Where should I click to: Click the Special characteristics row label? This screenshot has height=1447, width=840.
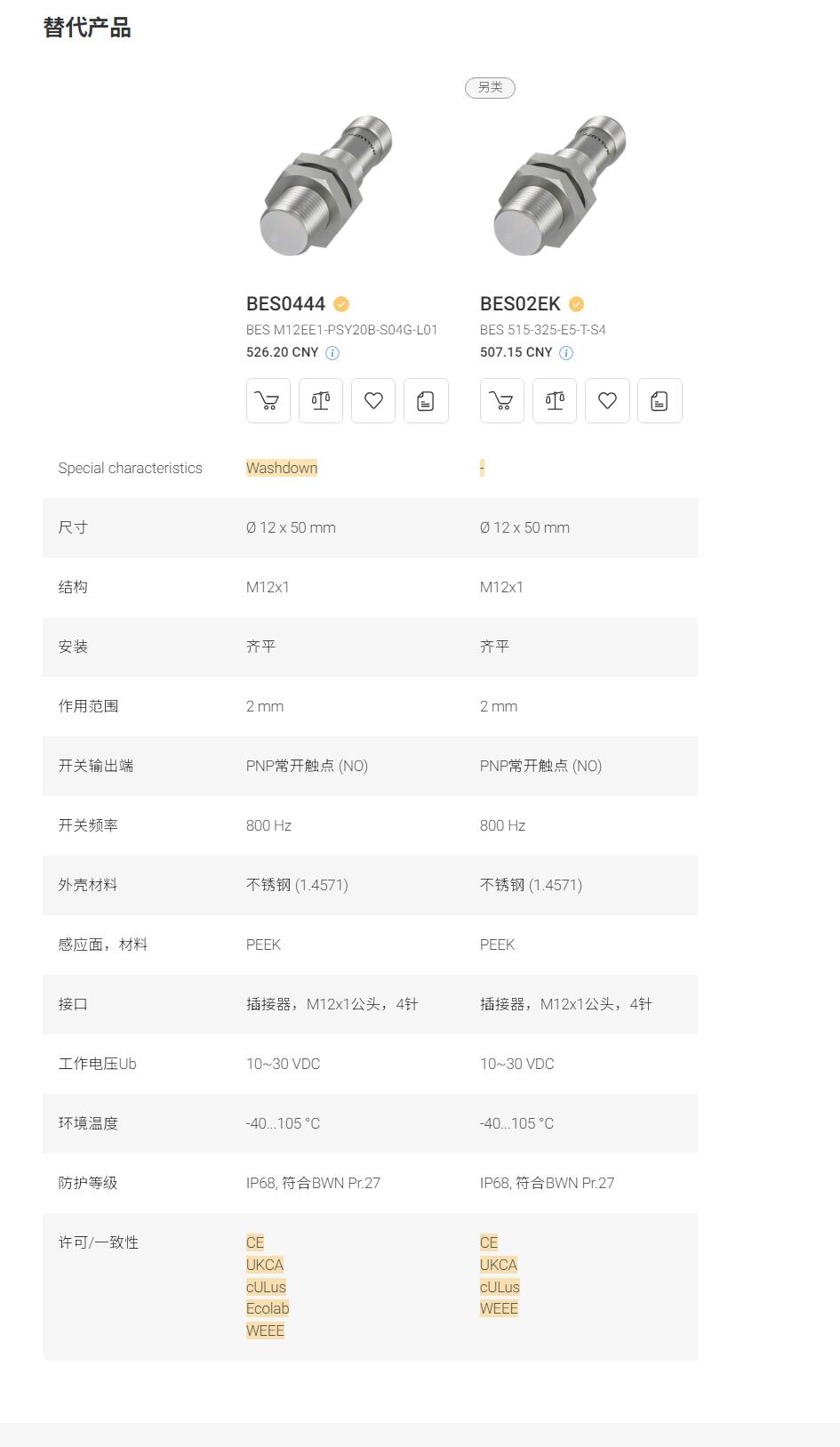coord(130,468)
